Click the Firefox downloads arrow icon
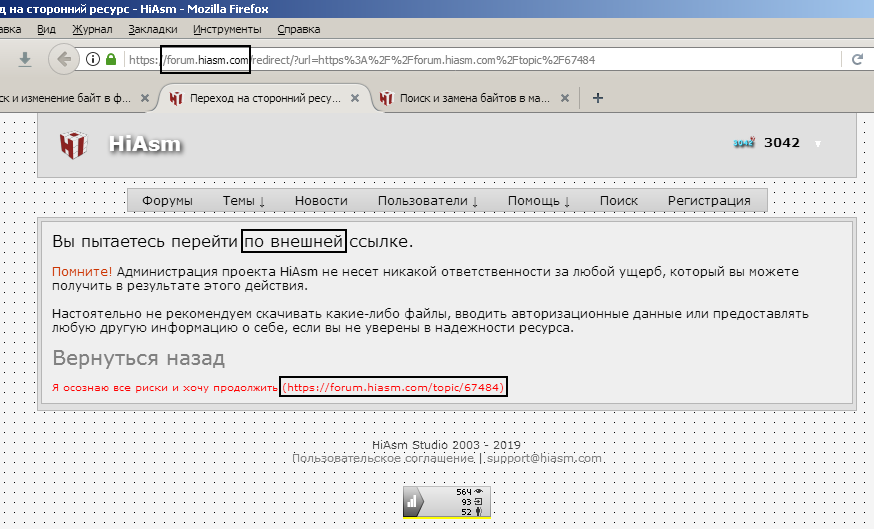 (x=25, y=59)
